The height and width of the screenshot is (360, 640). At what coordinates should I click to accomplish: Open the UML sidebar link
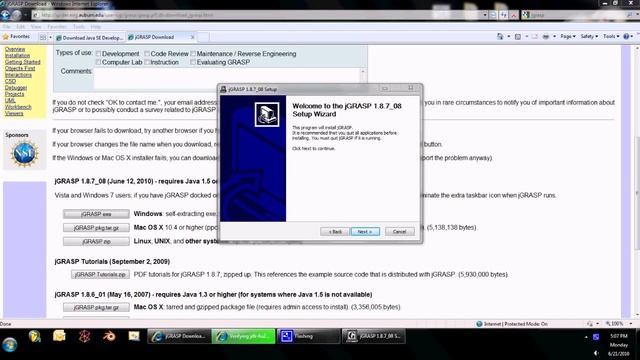10,100
